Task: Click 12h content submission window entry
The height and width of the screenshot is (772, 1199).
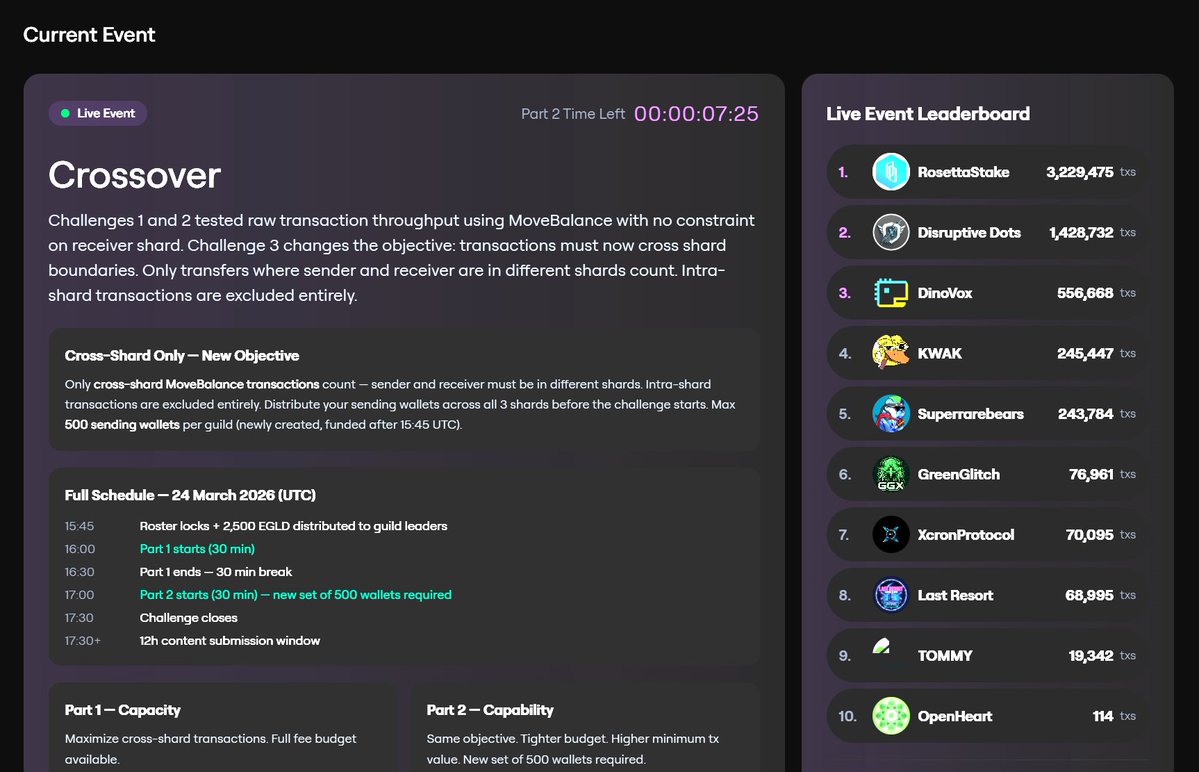Action: [x=229, y=641]
